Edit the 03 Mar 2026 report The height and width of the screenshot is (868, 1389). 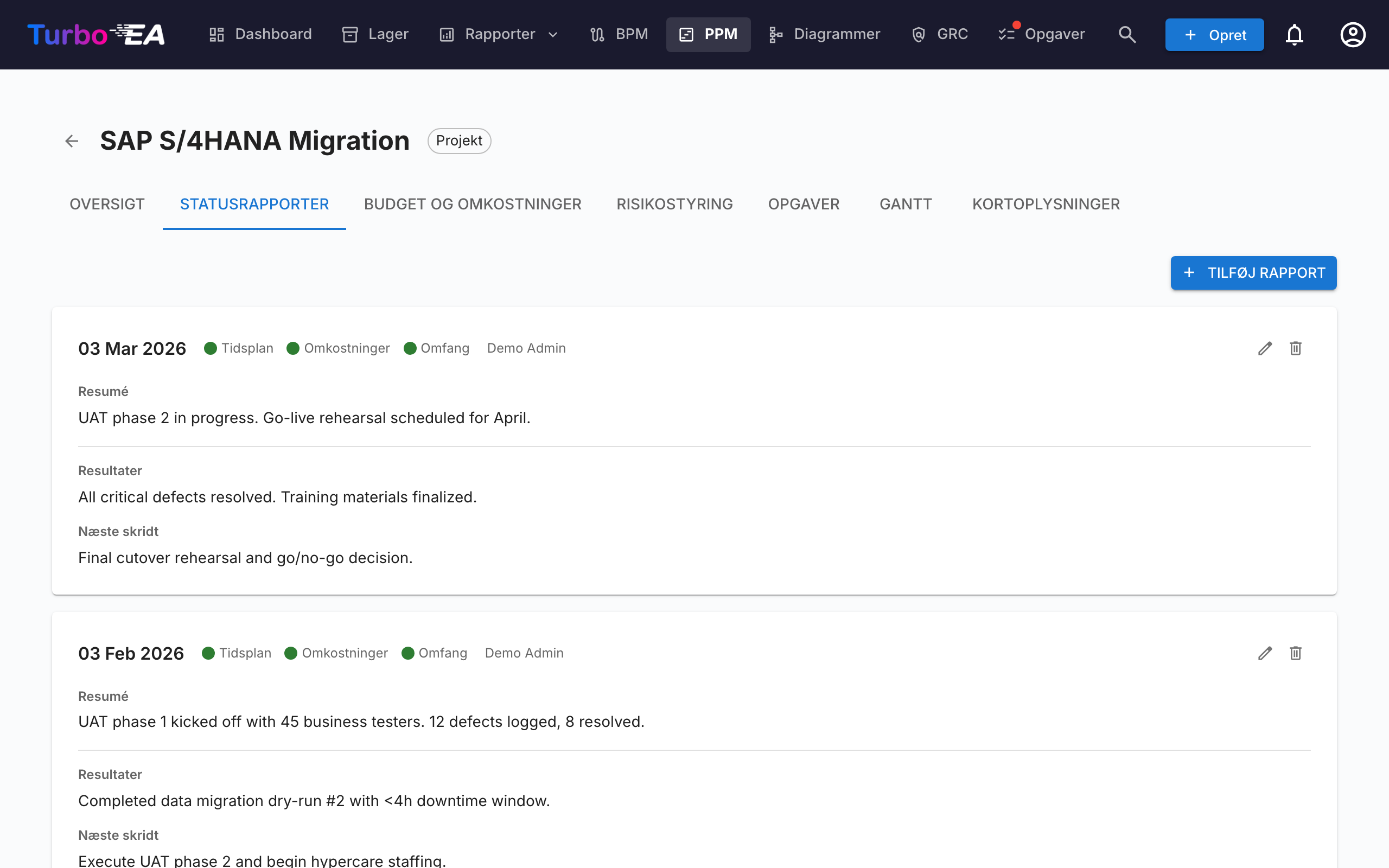[x=1265, y=348]
